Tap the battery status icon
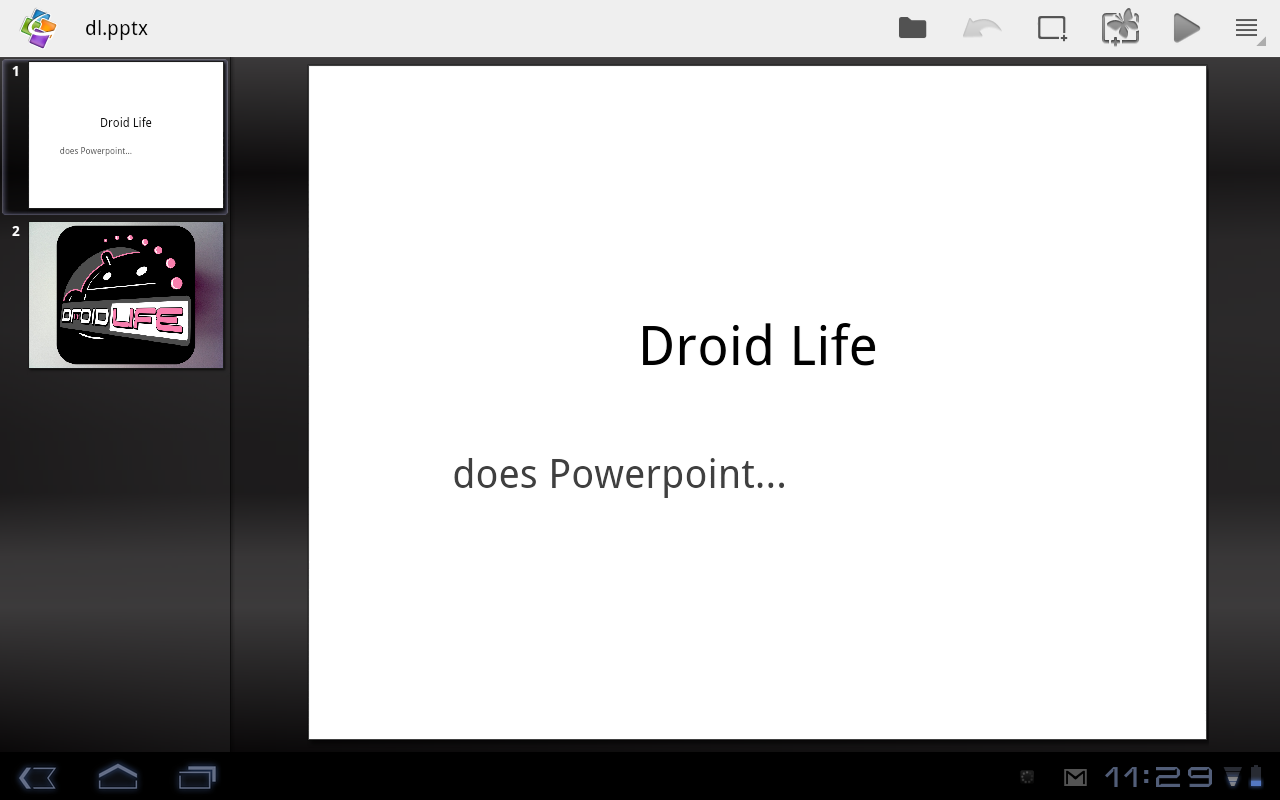Screen dimensions: 1280x800 pos(1256,777)
